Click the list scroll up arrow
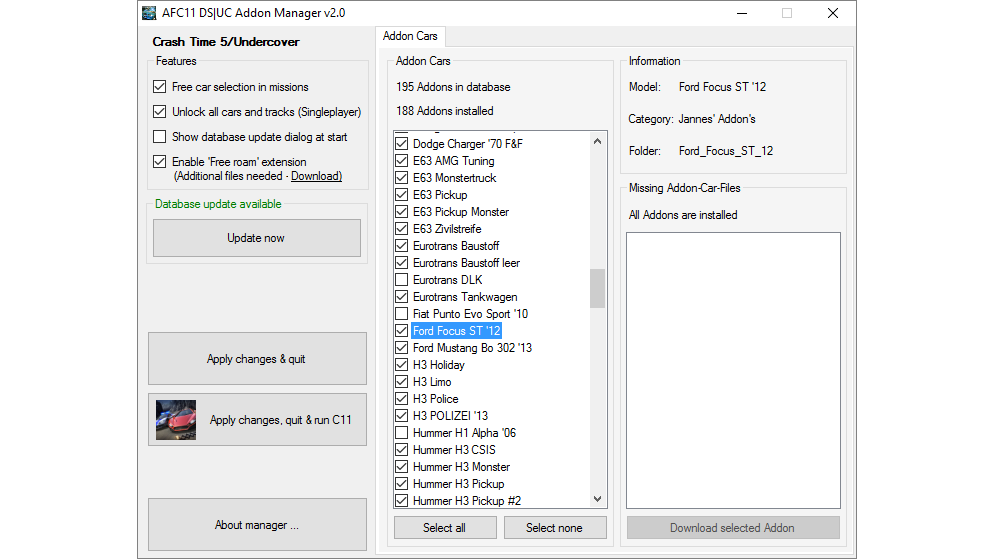 point(597,141)
